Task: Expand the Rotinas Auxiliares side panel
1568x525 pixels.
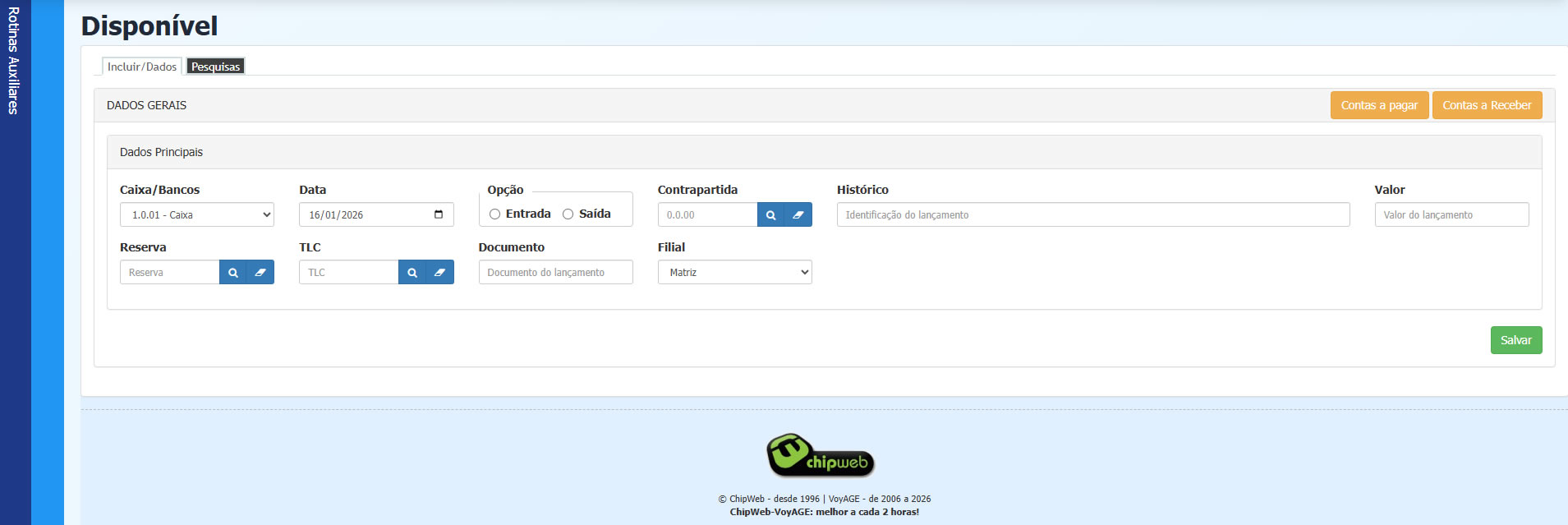Action: [x=14, y=62]
